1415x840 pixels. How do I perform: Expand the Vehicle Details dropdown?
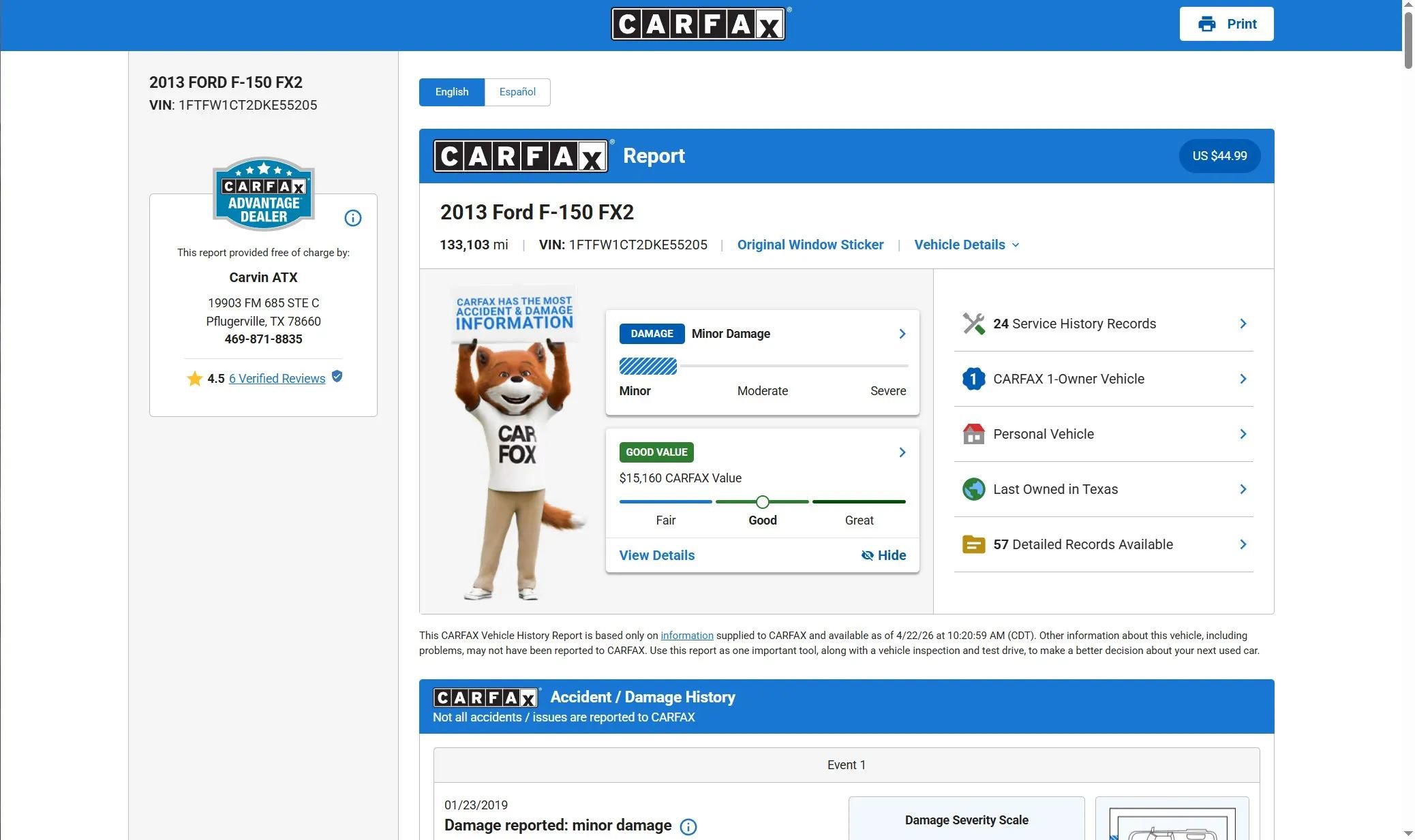click(x=967, y=245)
